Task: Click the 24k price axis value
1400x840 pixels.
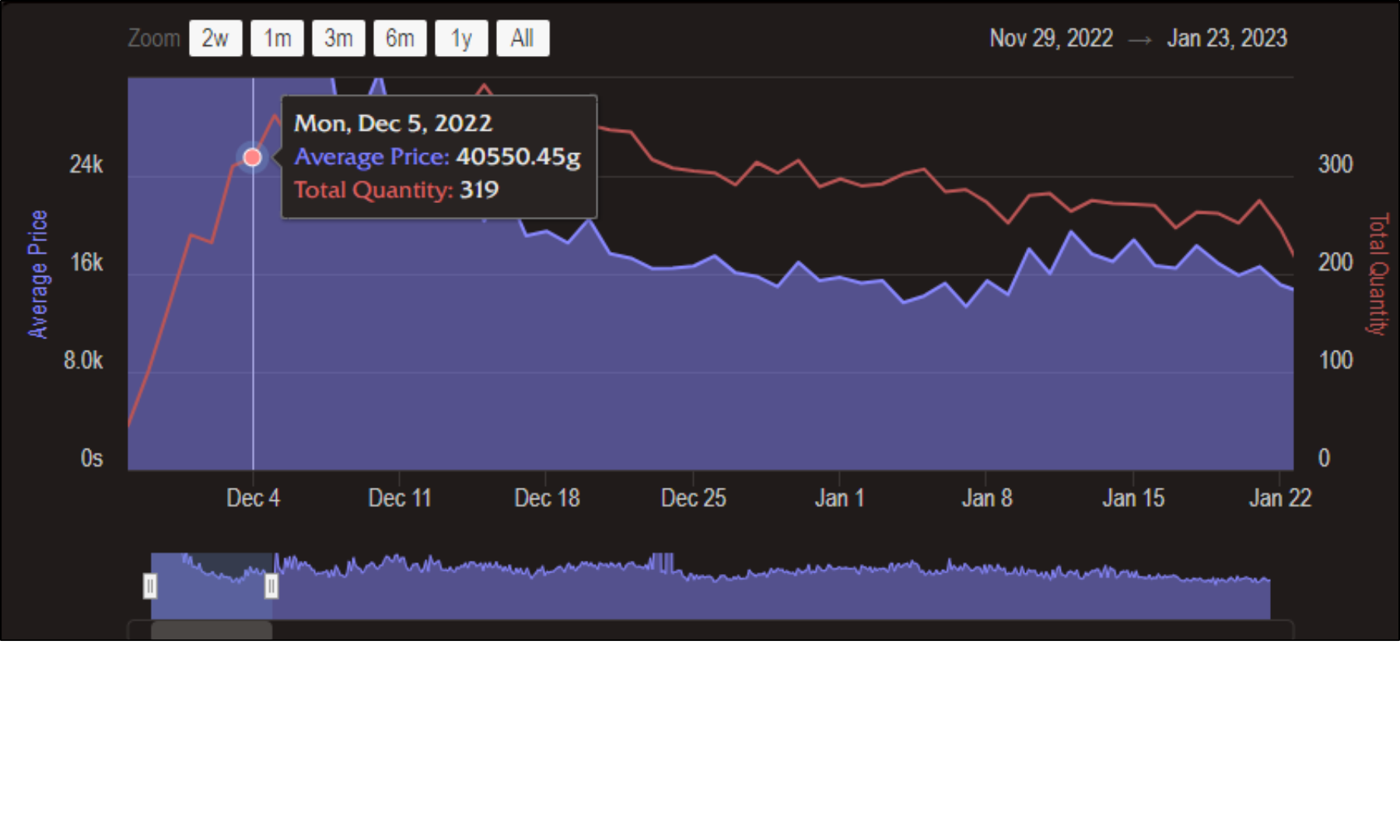Action: pyautogui.click(x=86, y=164)
